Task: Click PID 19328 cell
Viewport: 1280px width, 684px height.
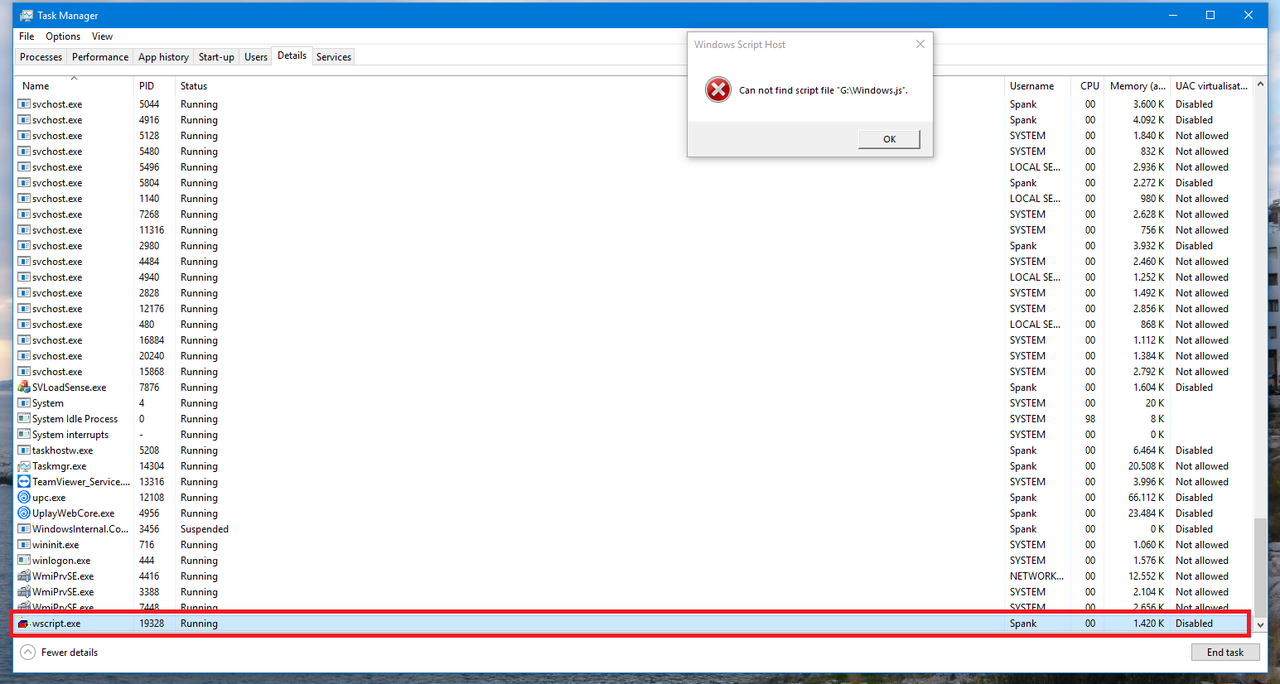Action: click(x=151, y=623)
